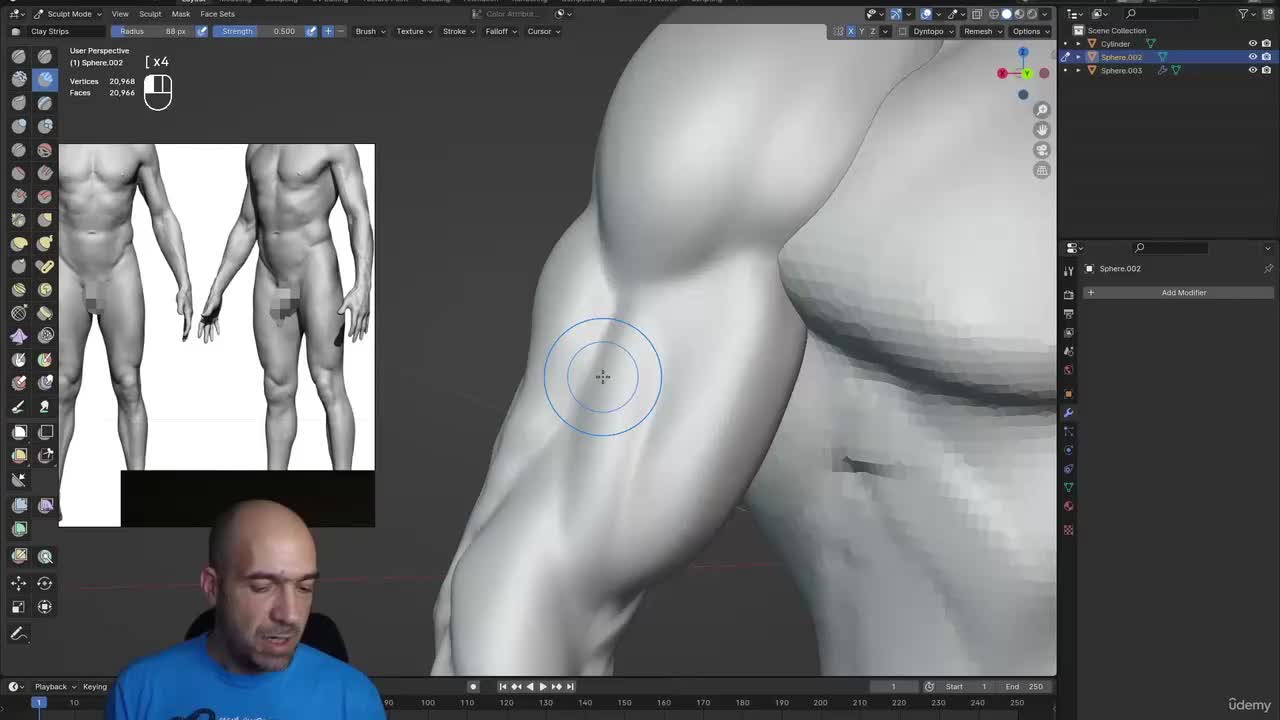
Task: Open the Tool properties tab icon
Action: [x=1068, y=271]
